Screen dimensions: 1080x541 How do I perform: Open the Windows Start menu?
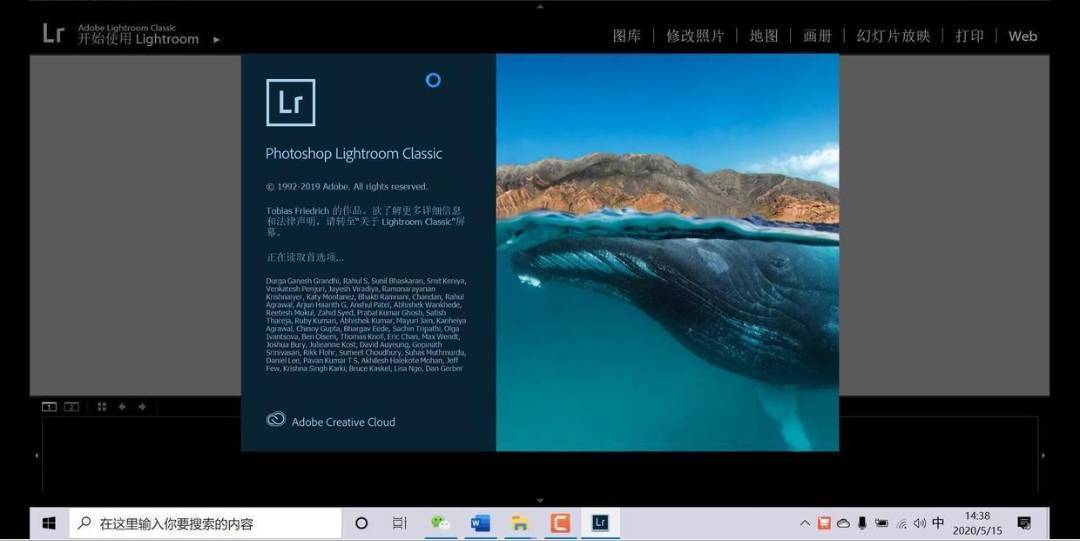(x=49, y=523)
